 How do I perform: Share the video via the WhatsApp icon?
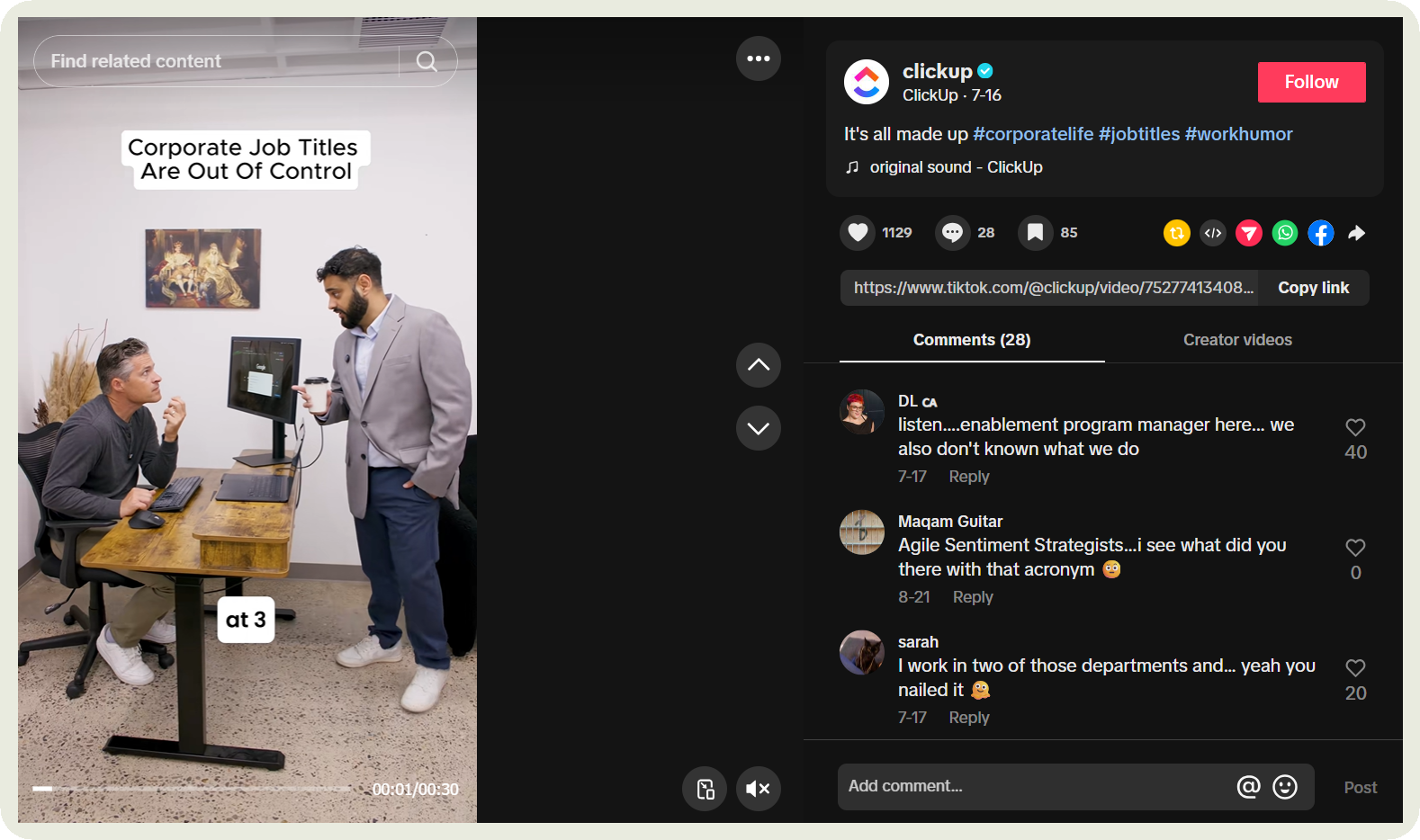point(1284,233)
